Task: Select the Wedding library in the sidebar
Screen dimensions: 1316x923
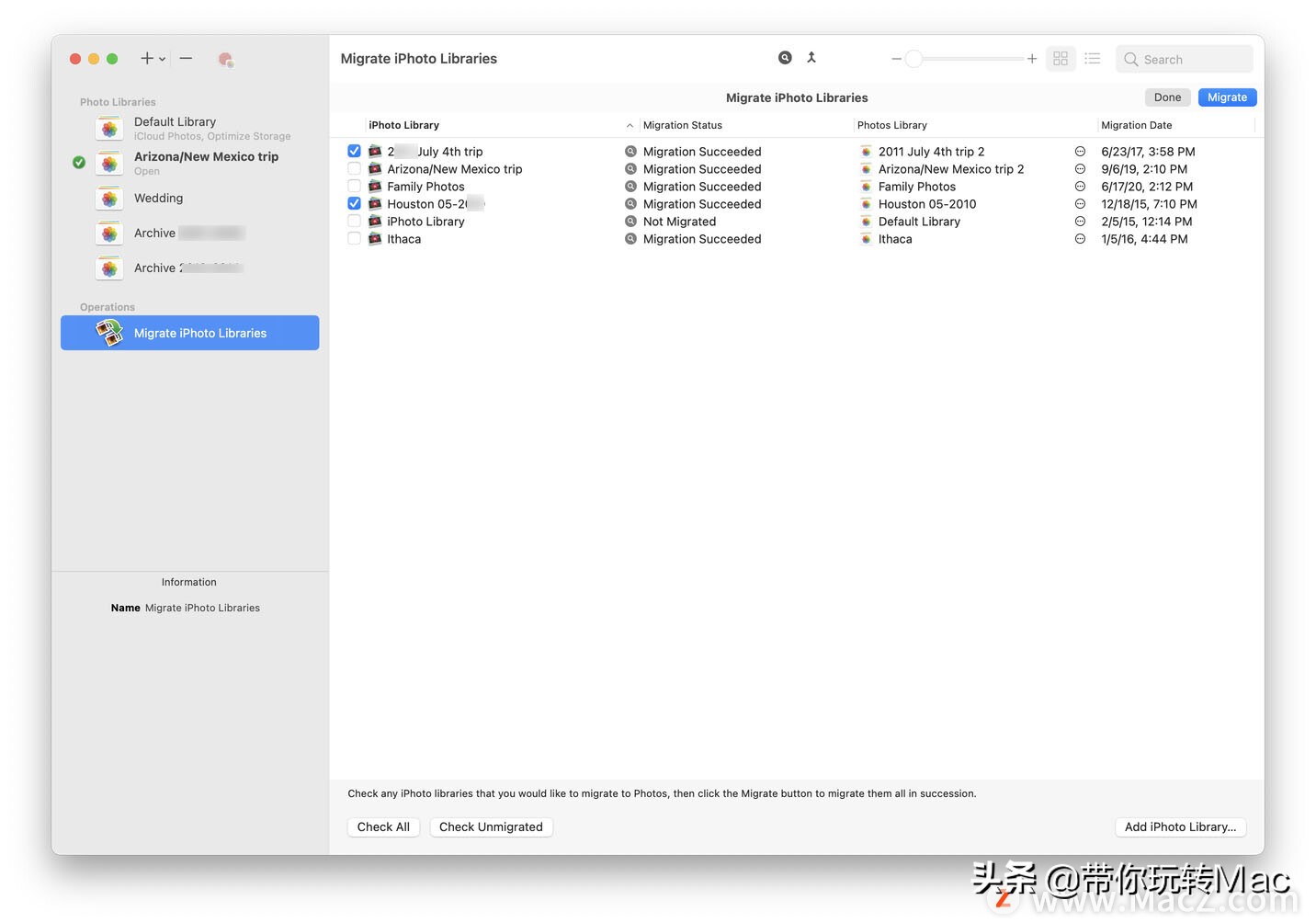Action: pos(190,199)
